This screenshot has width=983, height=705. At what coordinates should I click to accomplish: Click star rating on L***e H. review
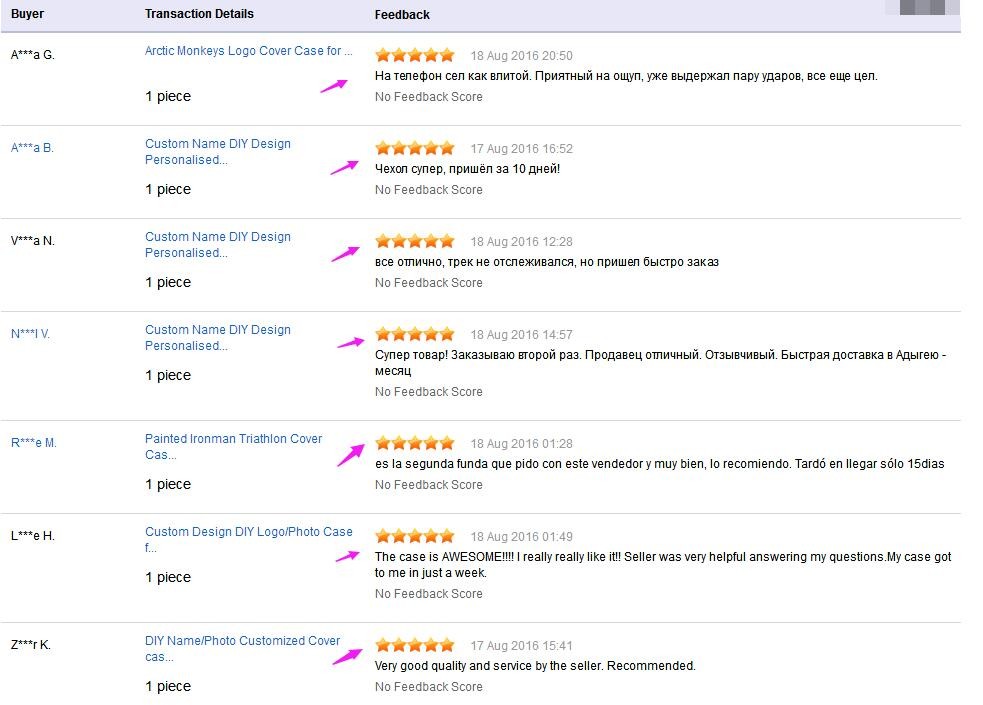[414, 536]
